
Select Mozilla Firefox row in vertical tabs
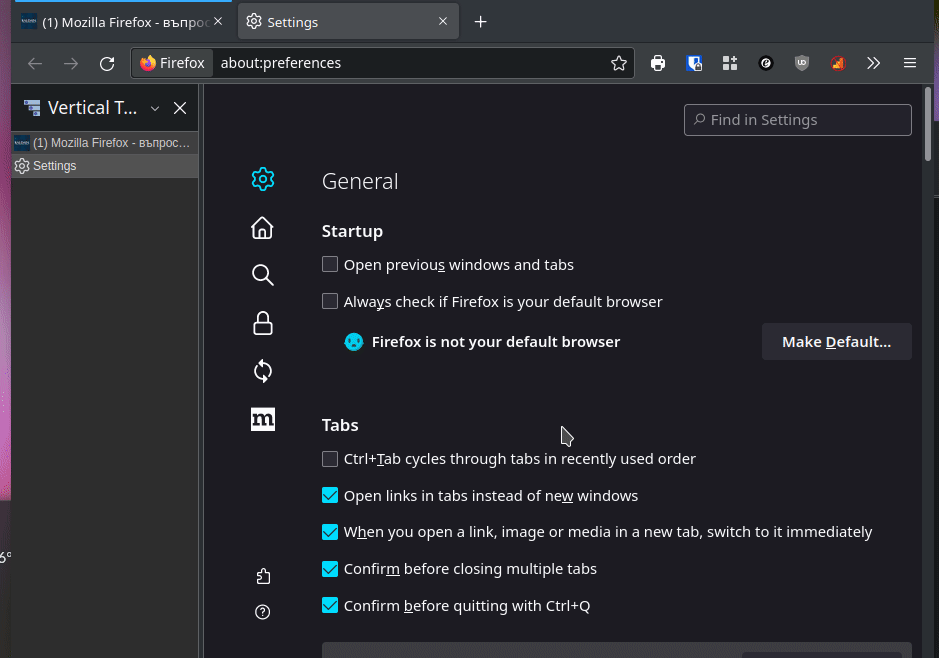105,142
